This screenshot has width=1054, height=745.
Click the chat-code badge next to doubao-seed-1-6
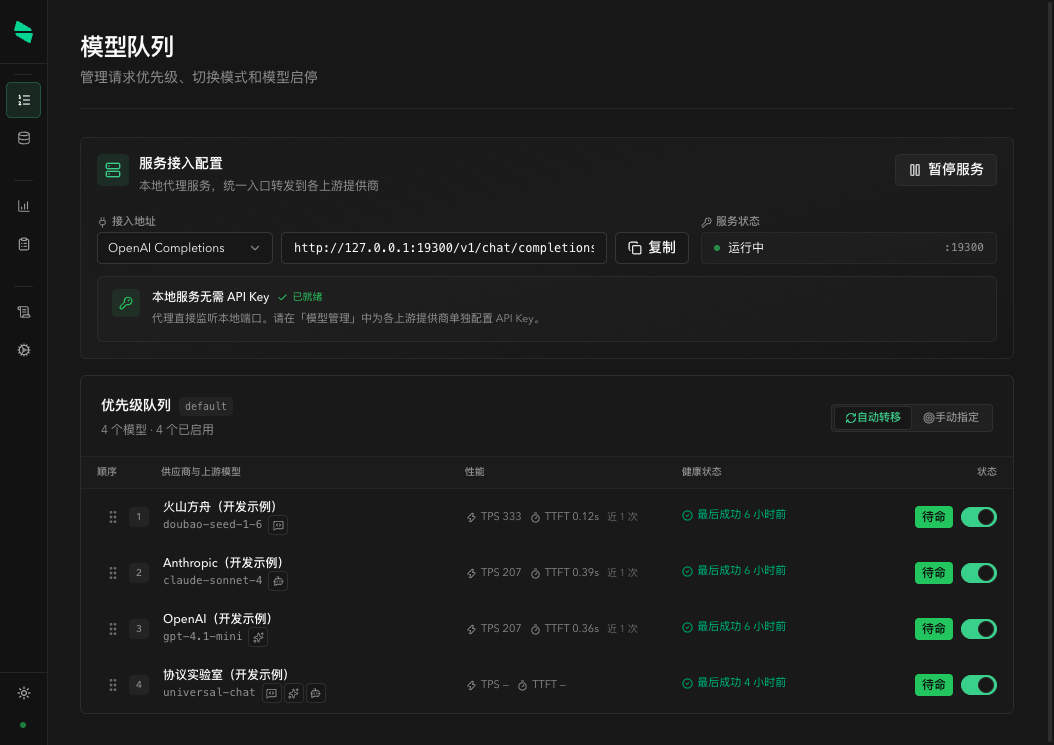(x=278, y=525)
